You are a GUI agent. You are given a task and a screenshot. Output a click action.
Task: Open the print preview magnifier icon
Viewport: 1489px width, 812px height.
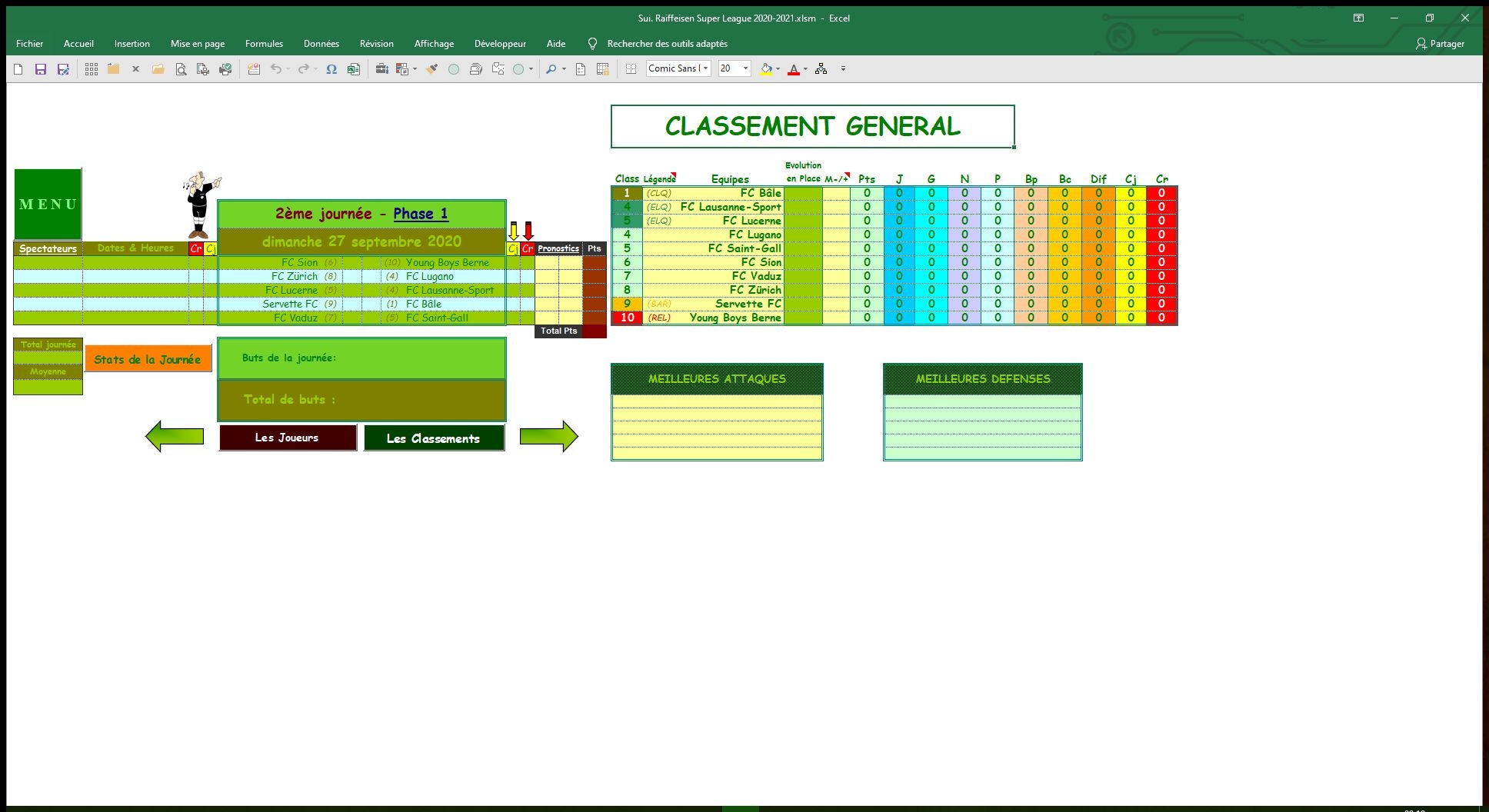[x=181, y=69]
